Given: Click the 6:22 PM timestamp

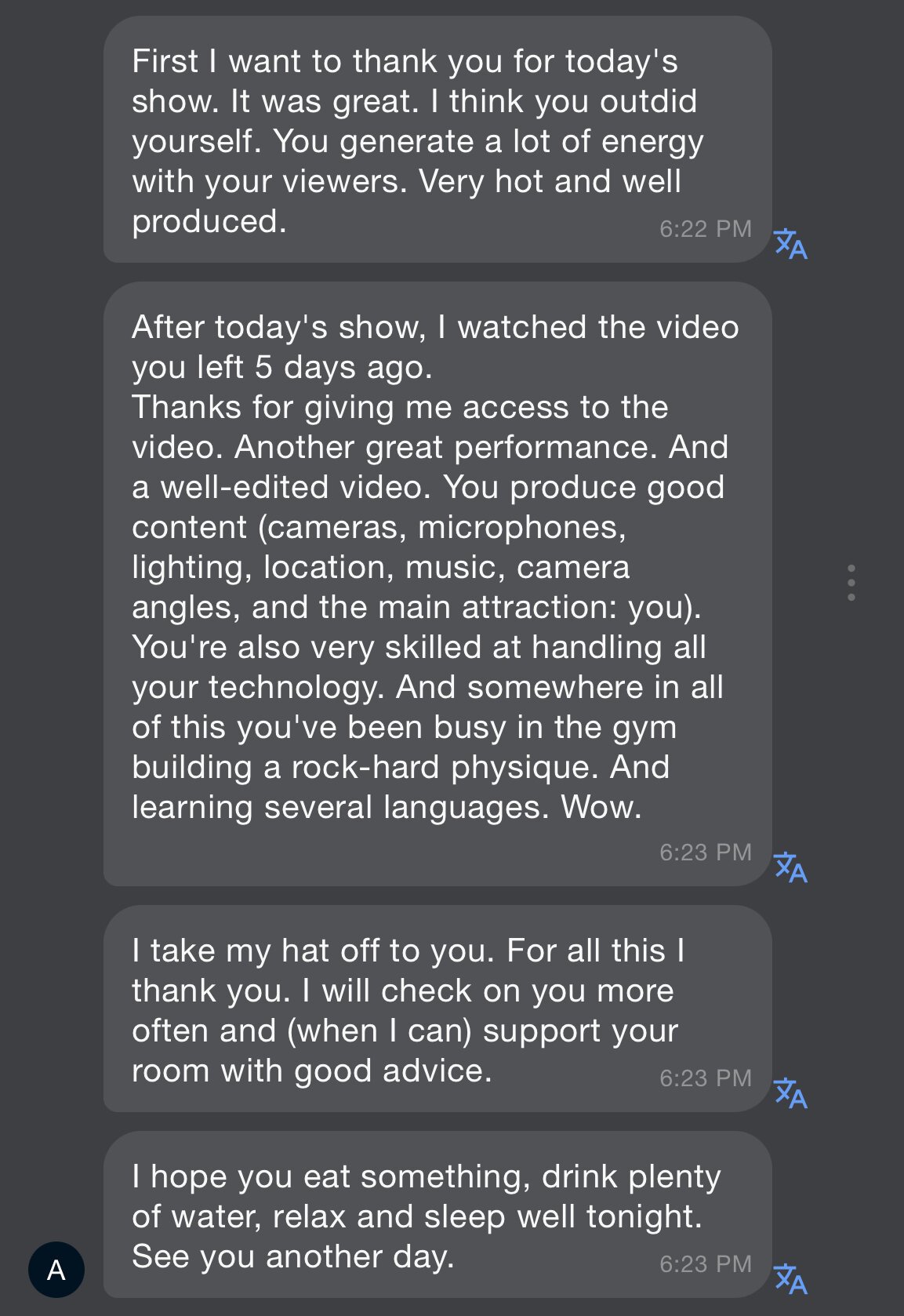Looking at the screenshot, I should [x=705, y=229].
